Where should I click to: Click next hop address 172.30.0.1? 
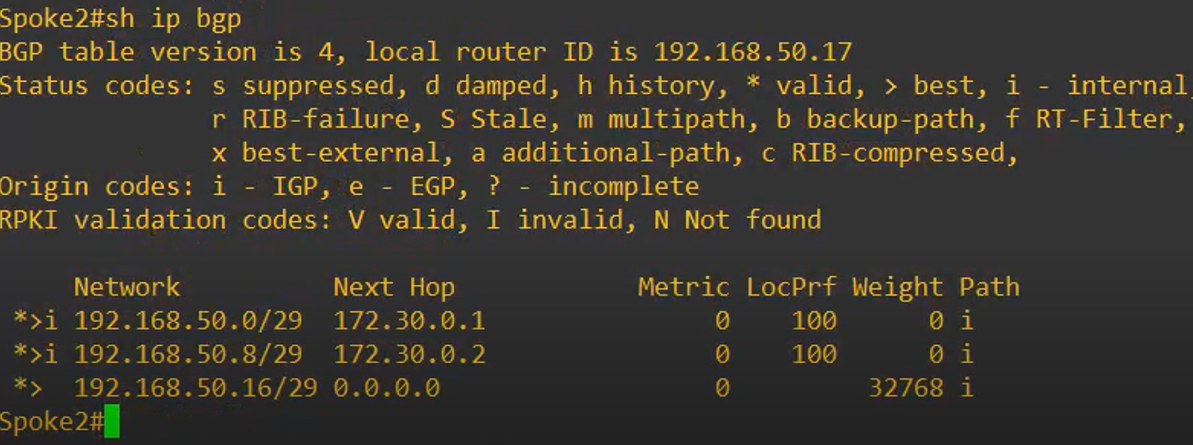point(409,320)
